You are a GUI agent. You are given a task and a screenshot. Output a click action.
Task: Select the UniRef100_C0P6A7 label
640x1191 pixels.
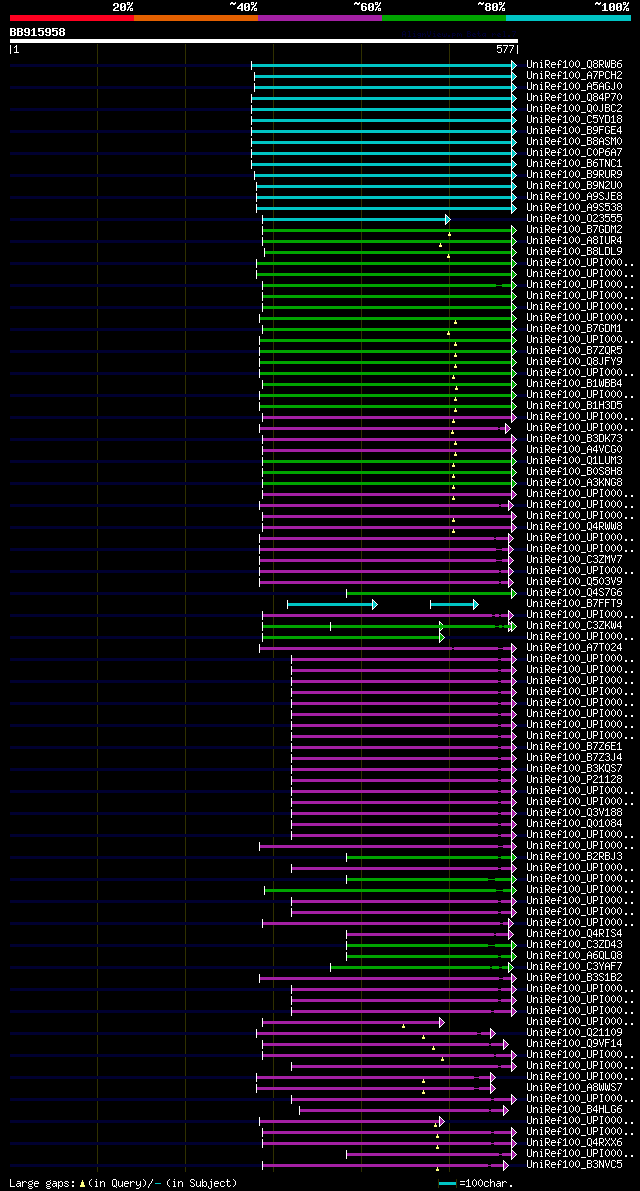[x=574, y=153]
